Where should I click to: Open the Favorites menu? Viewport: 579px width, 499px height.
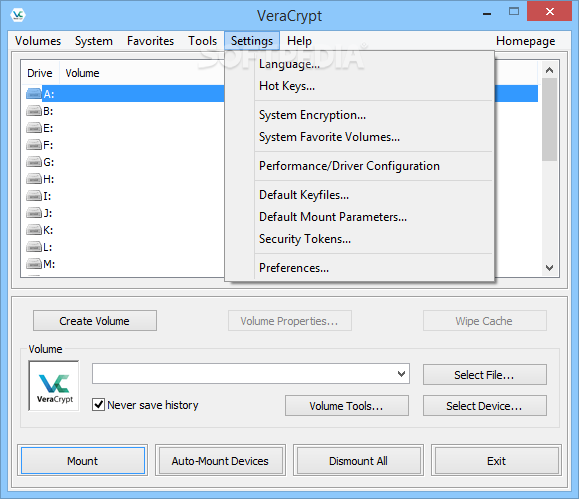point(150,41)
